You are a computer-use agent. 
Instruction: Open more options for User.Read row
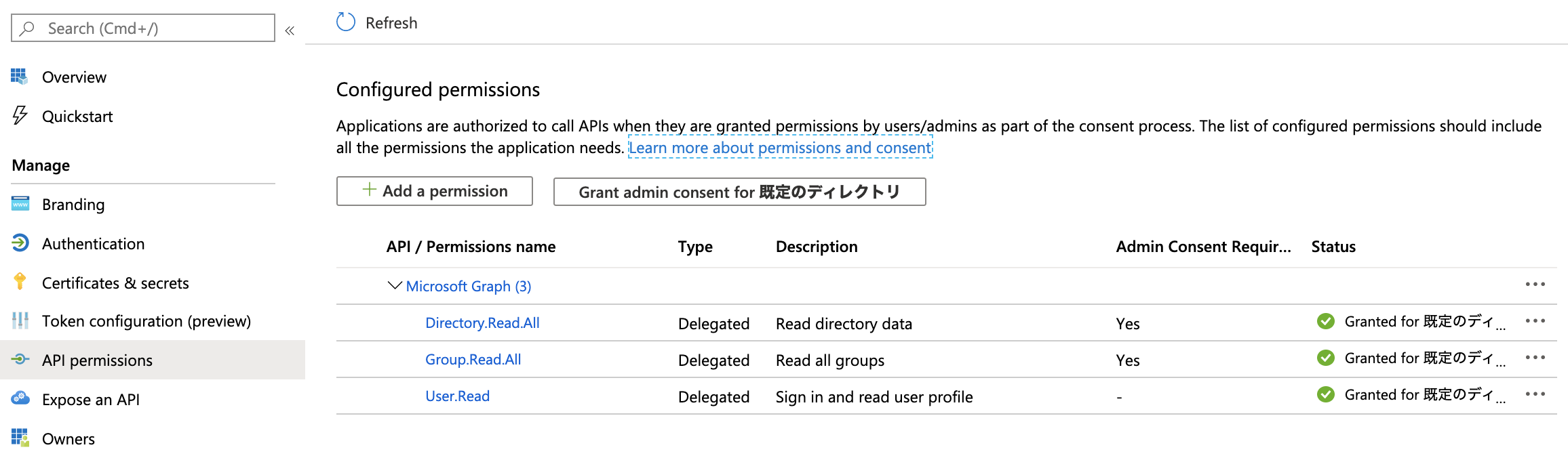tap(1535, 394)
